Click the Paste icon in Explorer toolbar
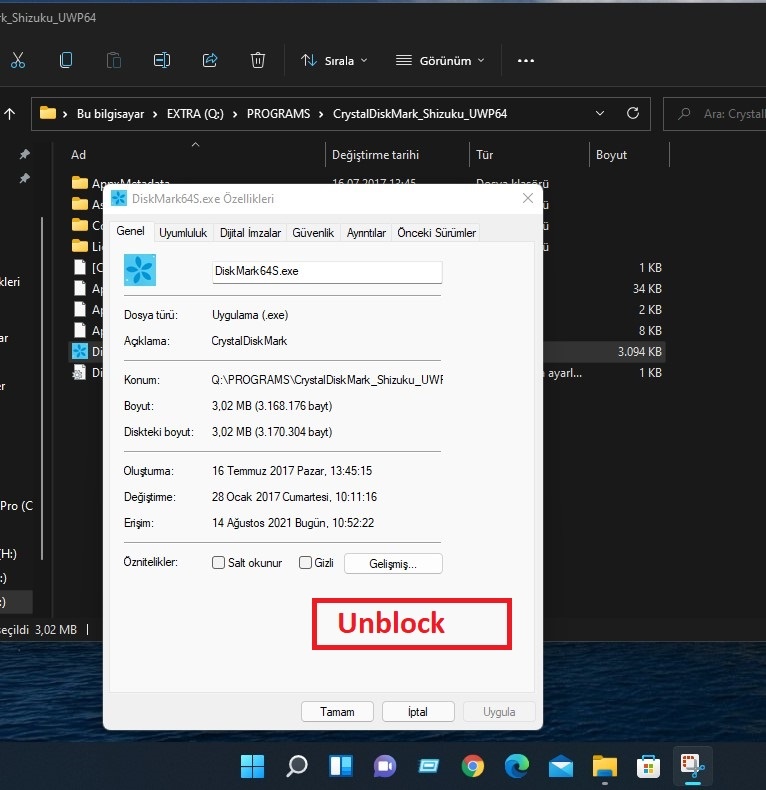The width and height of the screenshot is (766, 790). click(x=114, y=60)
